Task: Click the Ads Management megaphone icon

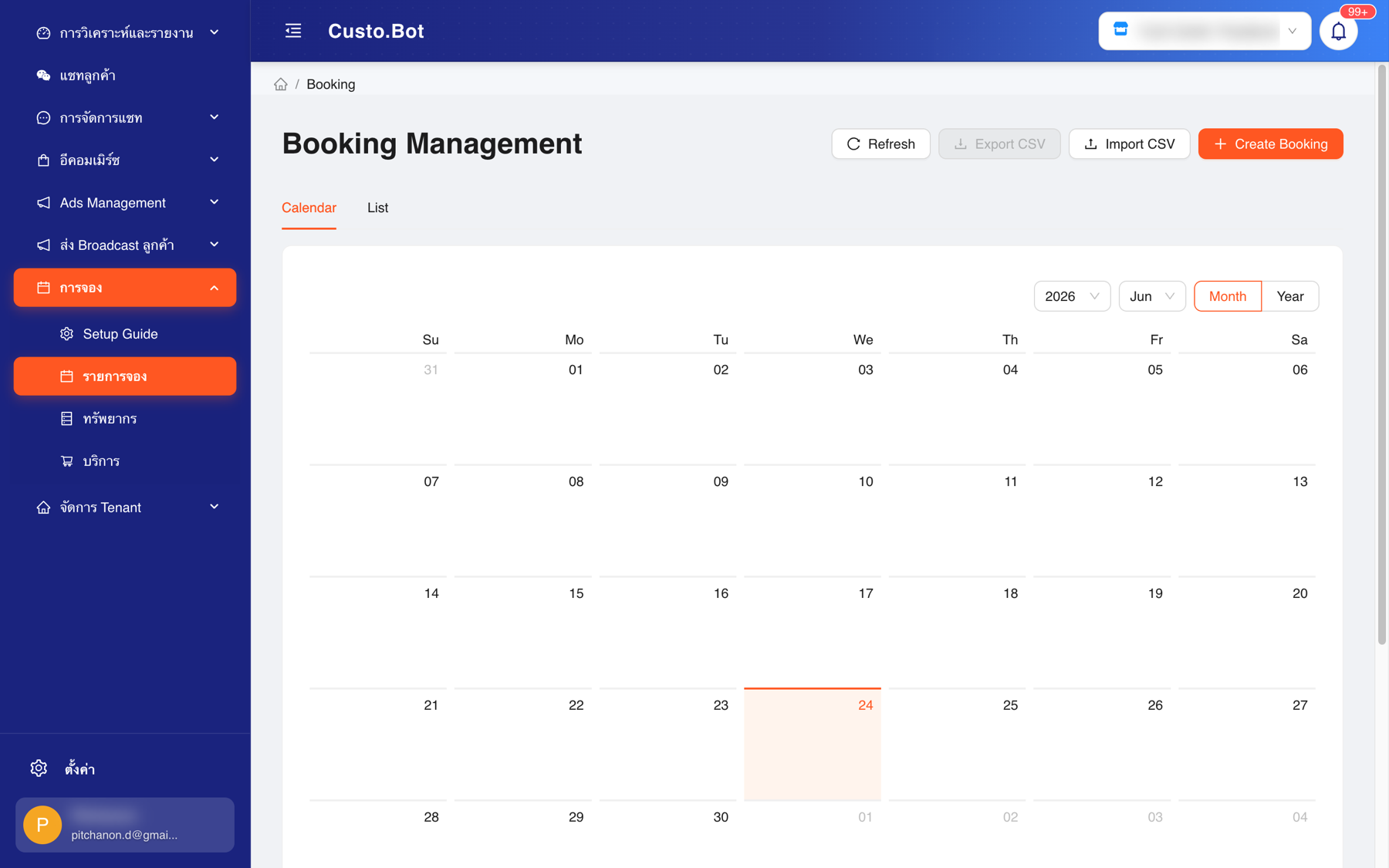Action: pyautogui.click(x=43, y=202)
